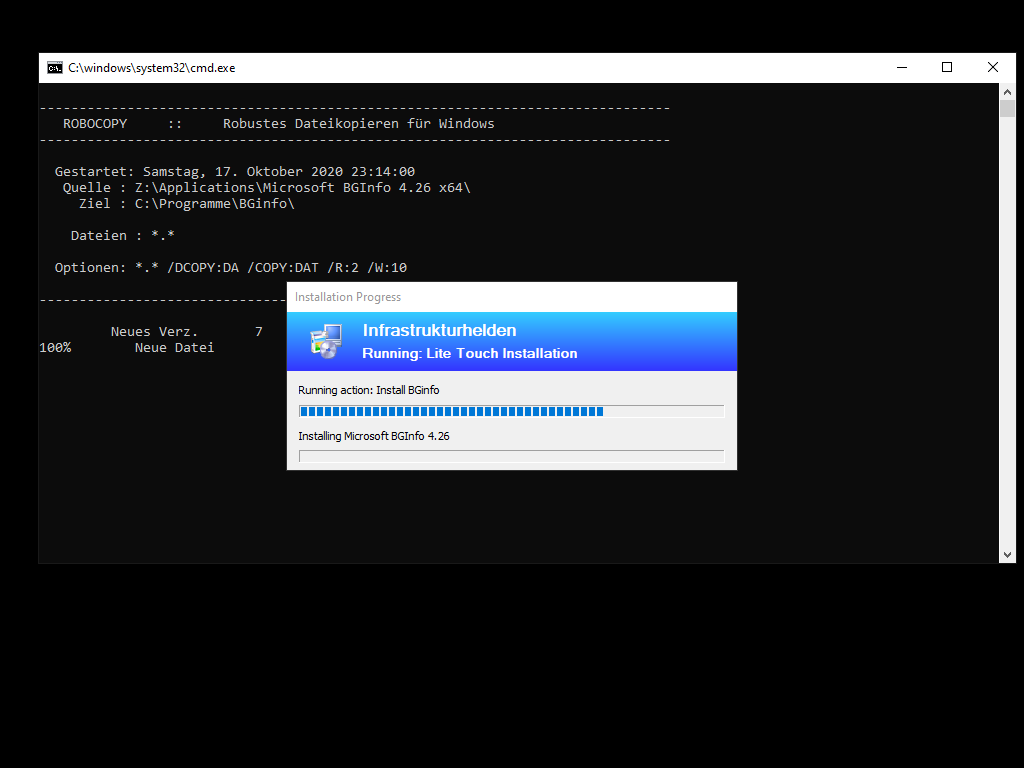The image size is (1024, 768).
Task: Click the installer computer icon in banner
Action: click(x=327, y=341)
